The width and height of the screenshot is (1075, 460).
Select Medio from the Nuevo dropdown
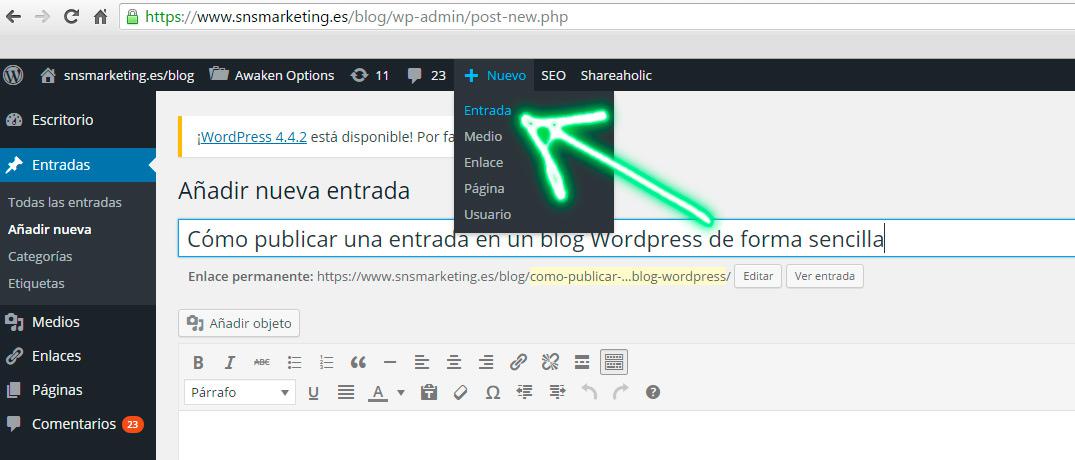coord(483,136)
